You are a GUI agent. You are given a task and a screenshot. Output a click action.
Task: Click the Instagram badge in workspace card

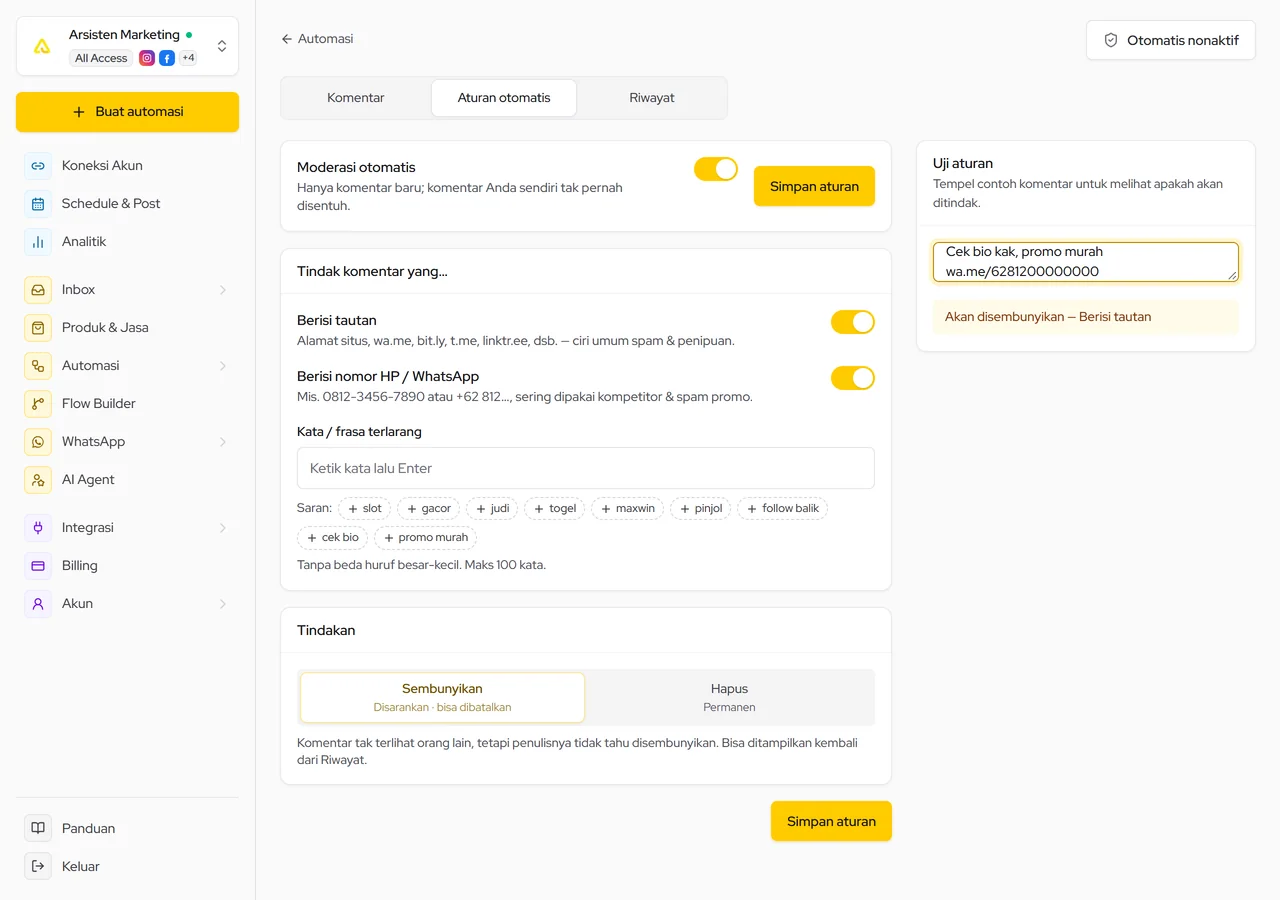(147, 58)
